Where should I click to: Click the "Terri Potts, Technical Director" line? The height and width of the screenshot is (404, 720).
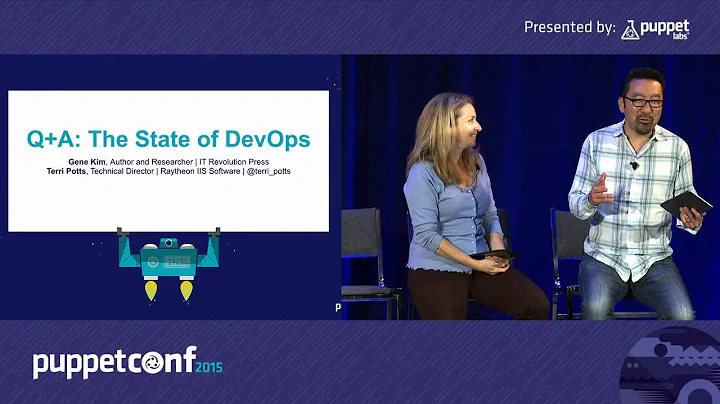click(169, 171)
